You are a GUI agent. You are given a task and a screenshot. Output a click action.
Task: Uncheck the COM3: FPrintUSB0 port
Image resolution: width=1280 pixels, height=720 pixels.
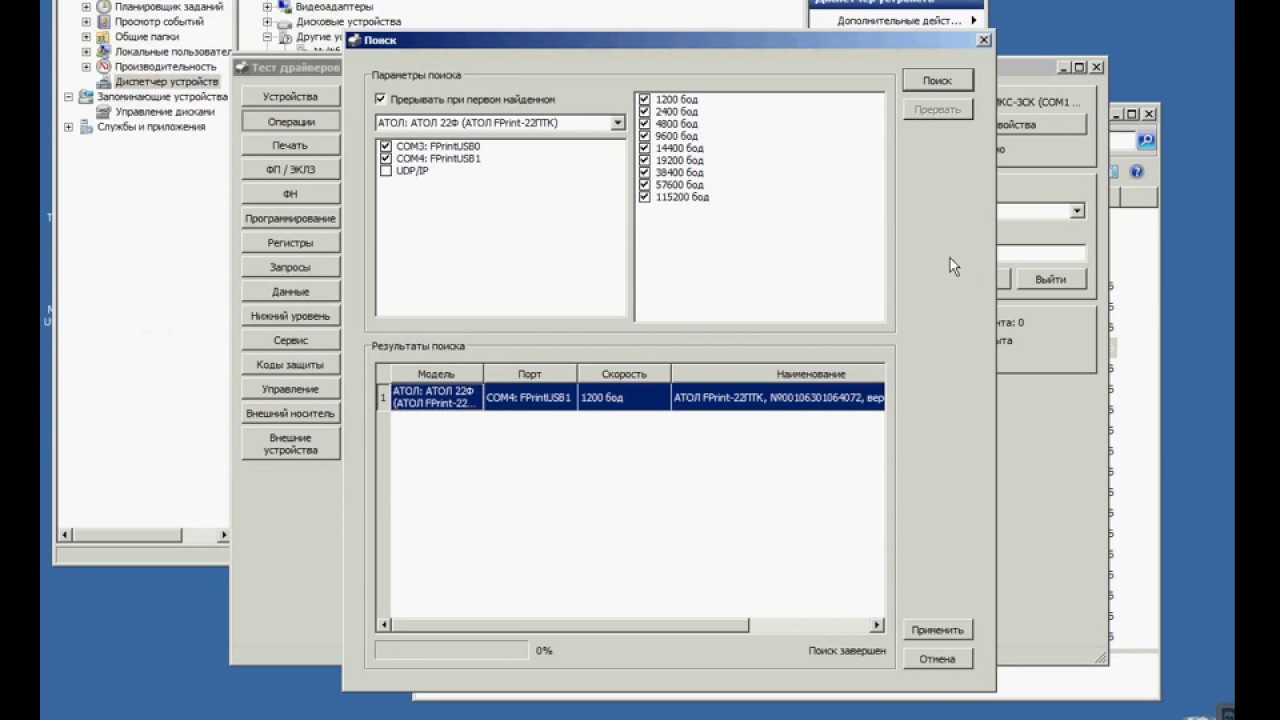coord(386,146)
